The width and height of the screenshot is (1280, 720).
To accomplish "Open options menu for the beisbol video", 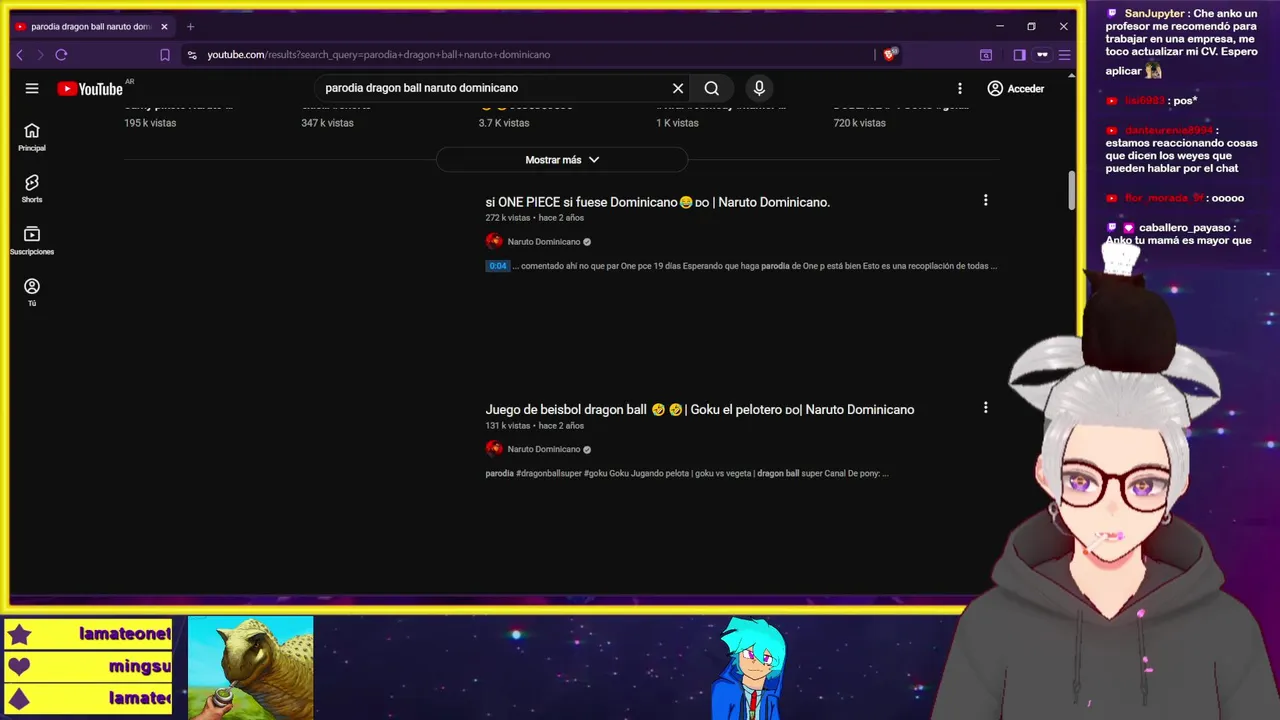I will 985,407.
